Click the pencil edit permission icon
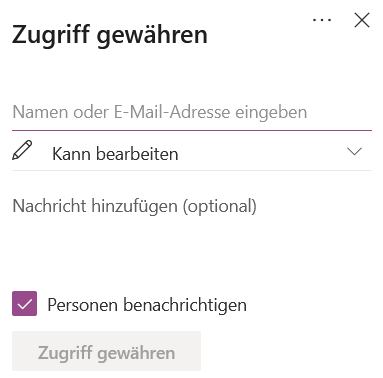Image resolution: width=383 pixels, height=378 pixels. click(x=22, y=150)
